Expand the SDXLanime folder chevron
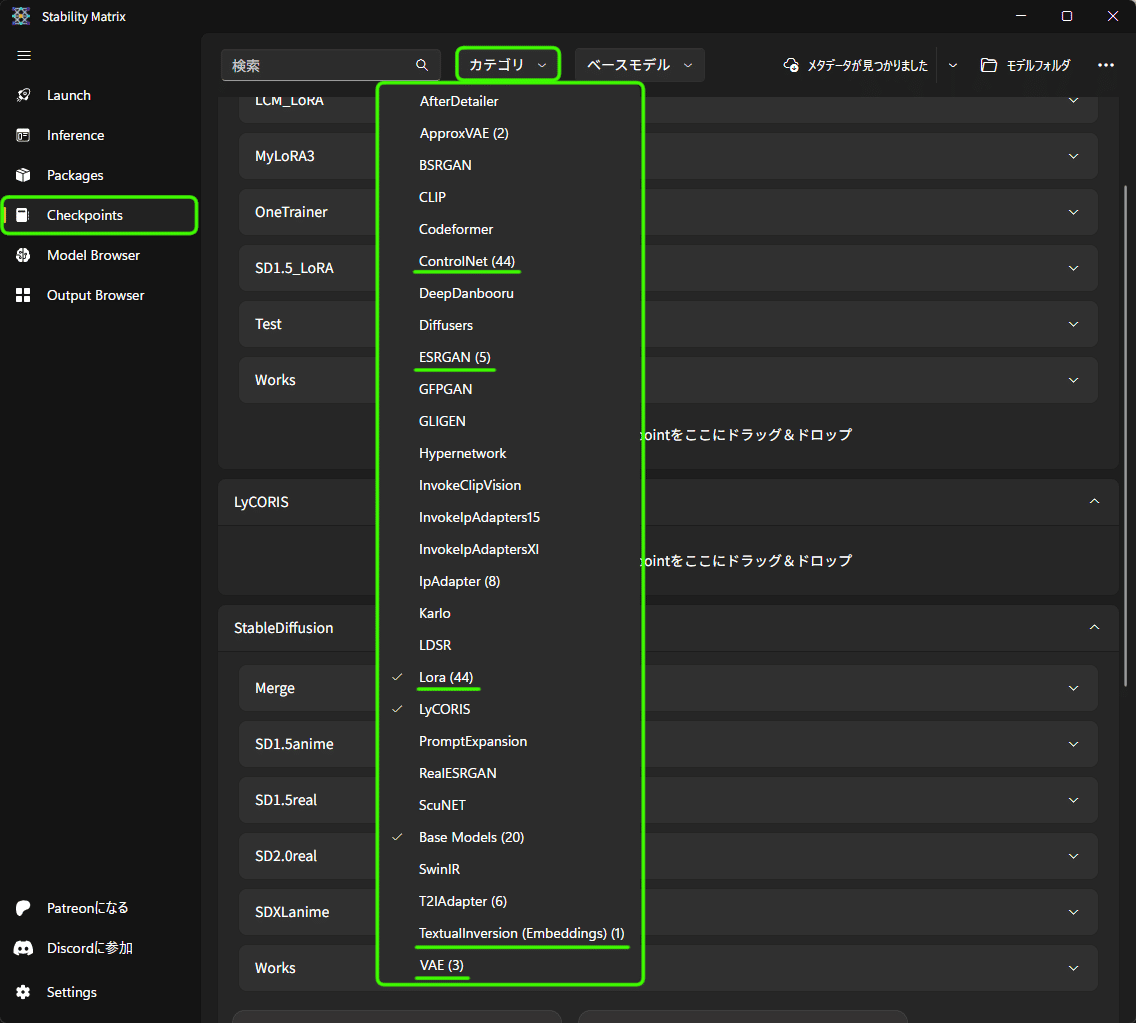The image size is (1136, 1023). tap(1074, 912)
